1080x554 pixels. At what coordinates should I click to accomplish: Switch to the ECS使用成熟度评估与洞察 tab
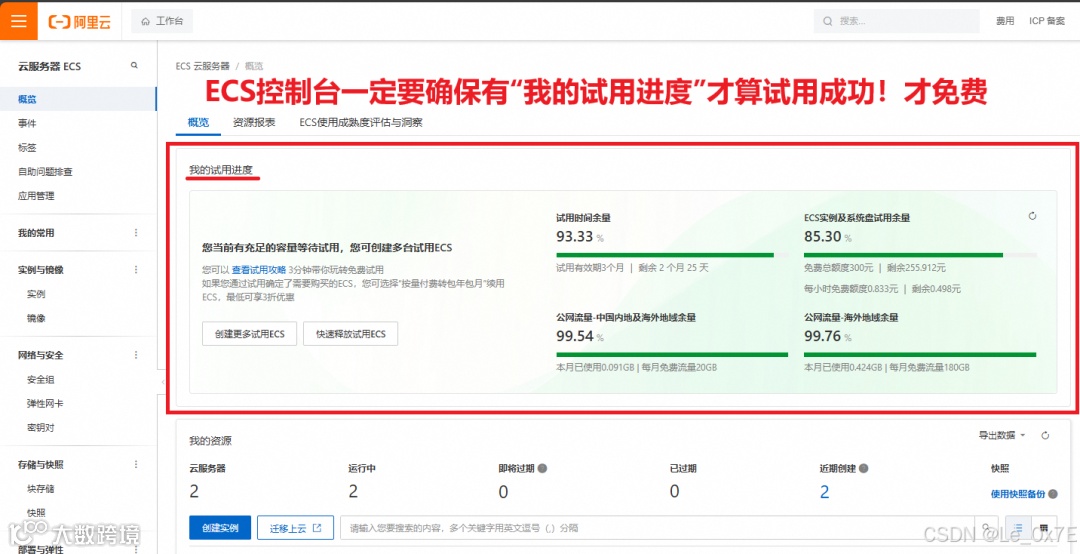[361, 123]
